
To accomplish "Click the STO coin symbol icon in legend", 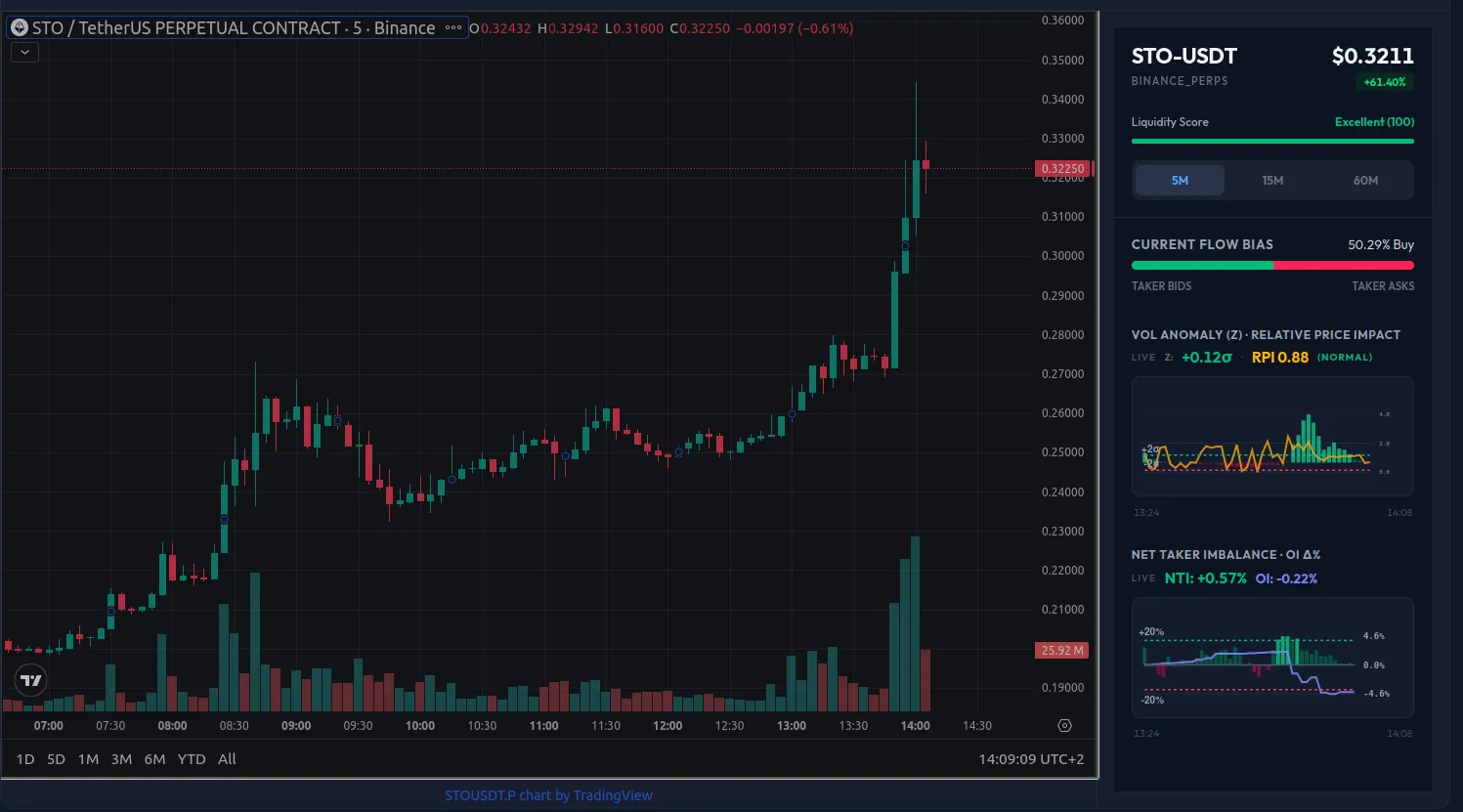I will 19,27.
